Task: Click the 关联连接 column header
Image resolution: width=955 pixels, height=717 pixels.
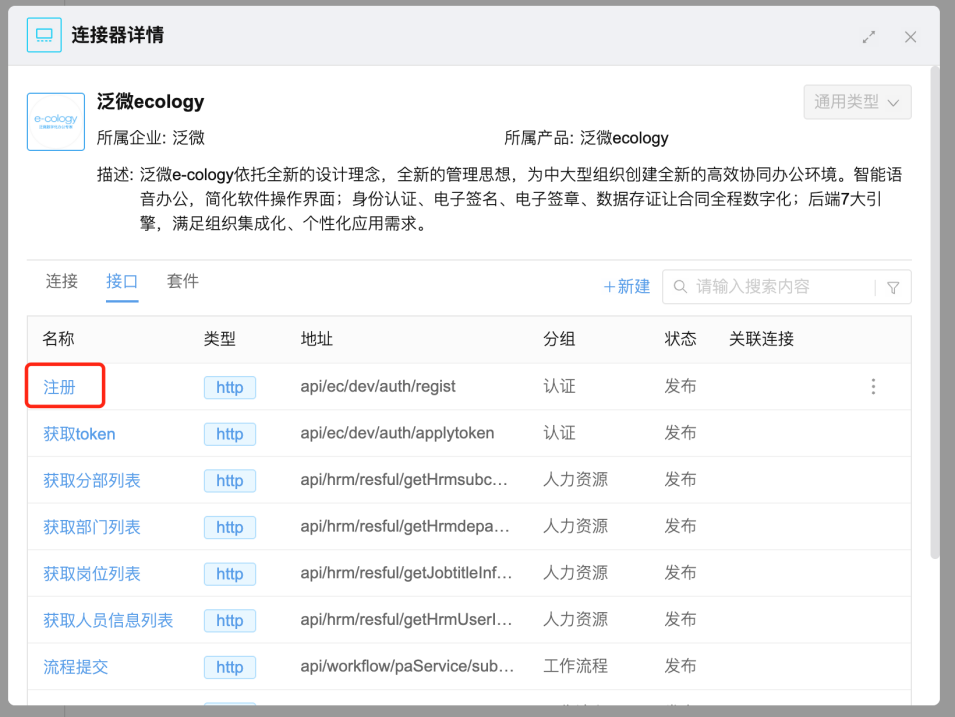Action: point(762,339)
